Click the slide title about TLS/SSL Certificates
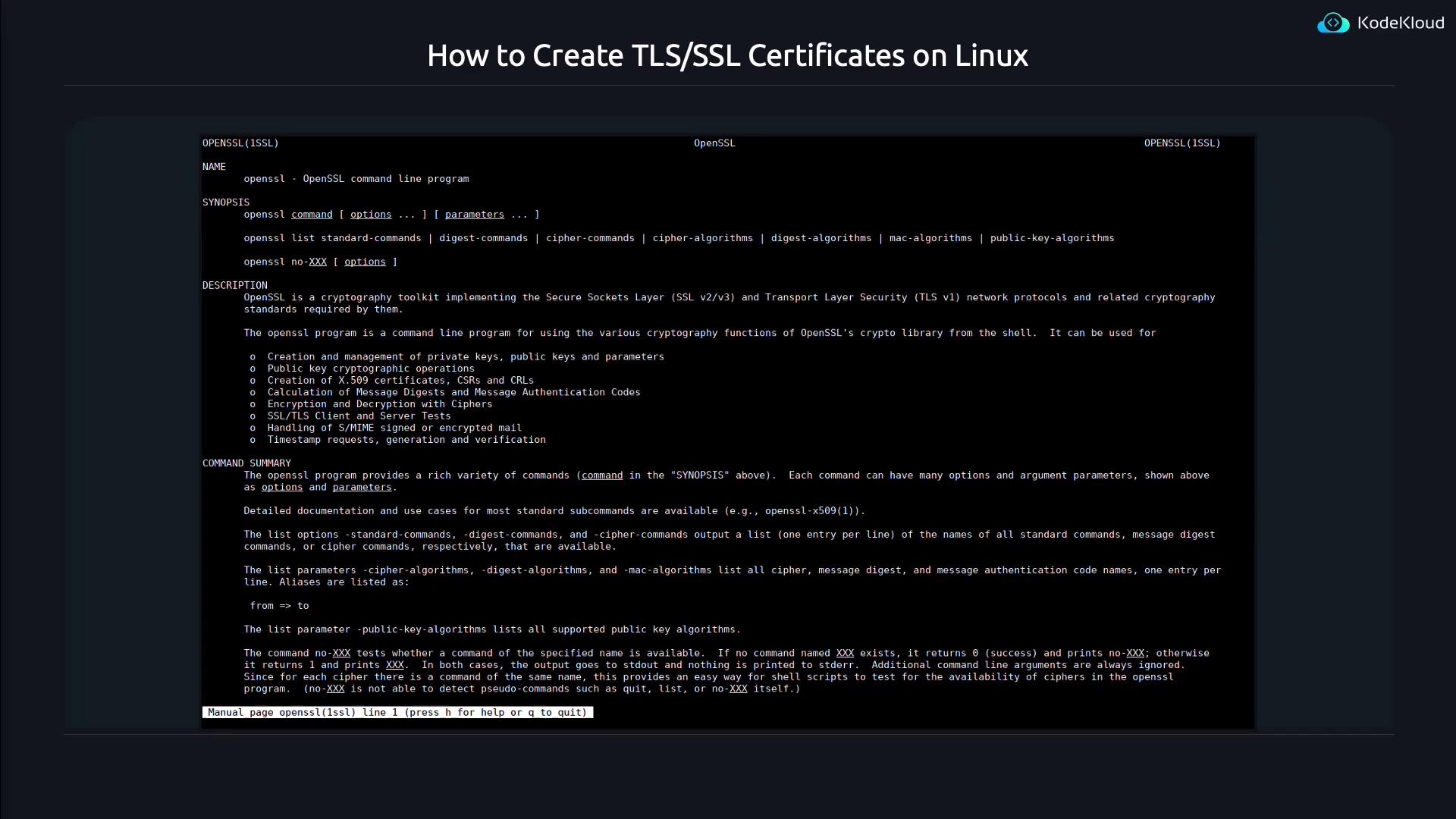Viewport: 1456px width, 819px height. click(x=727, y=55)
